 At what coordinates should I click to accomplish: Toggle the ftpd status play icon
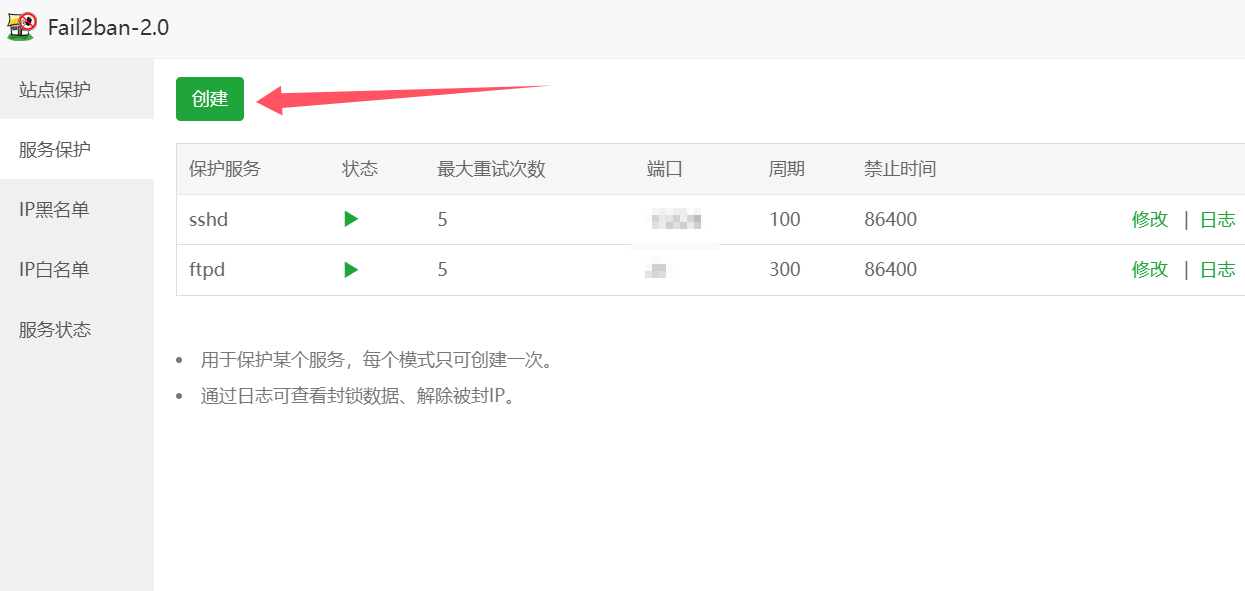[x=351, y=269]
